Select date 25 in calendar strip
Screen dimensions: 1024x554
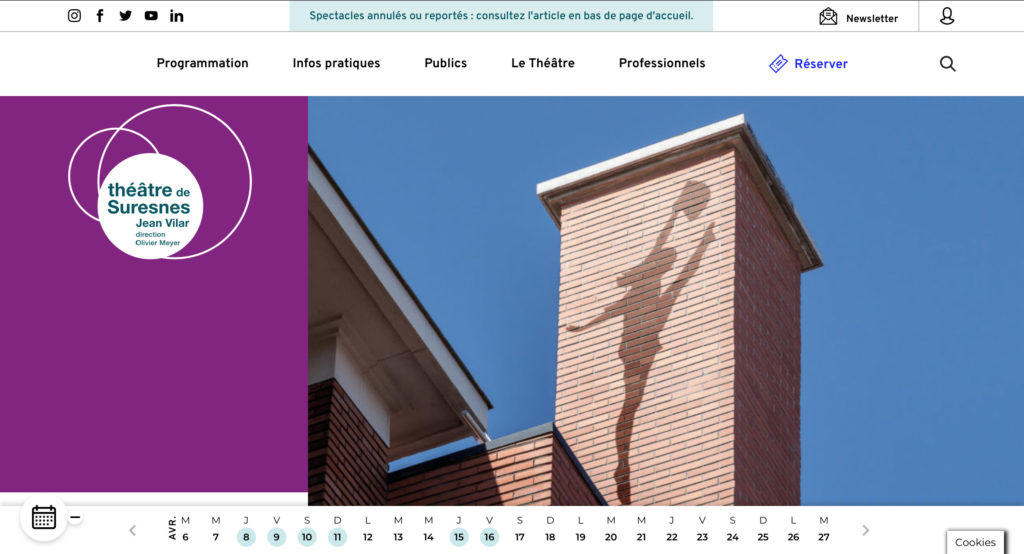(x=763, y=537)
